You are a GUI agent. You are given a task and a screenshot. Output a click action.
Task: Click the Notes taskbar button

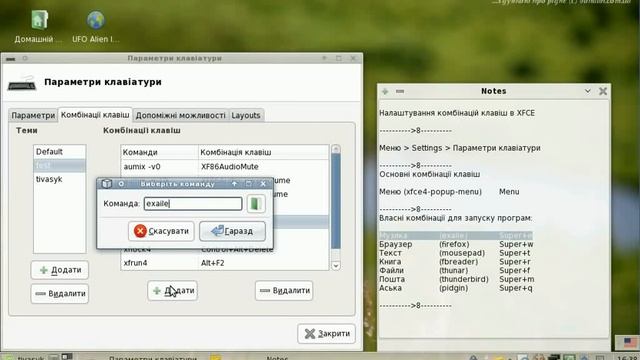[x=277, y=357]
